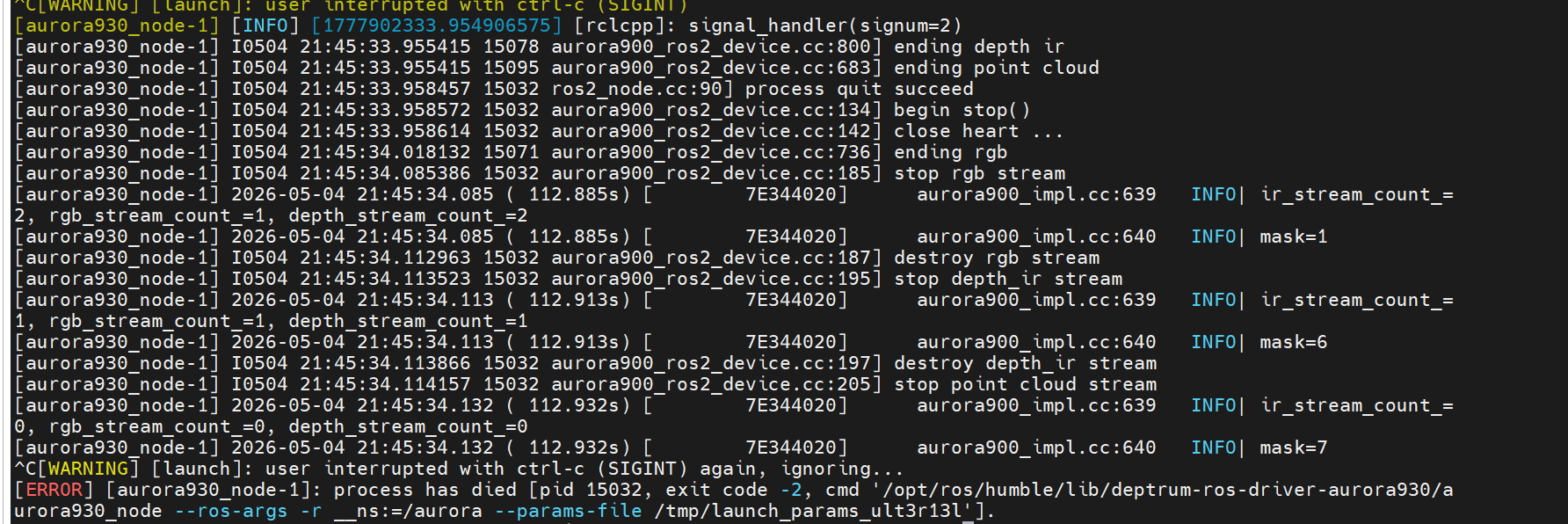Click the text 'begin stop()'

click(962, 110)
